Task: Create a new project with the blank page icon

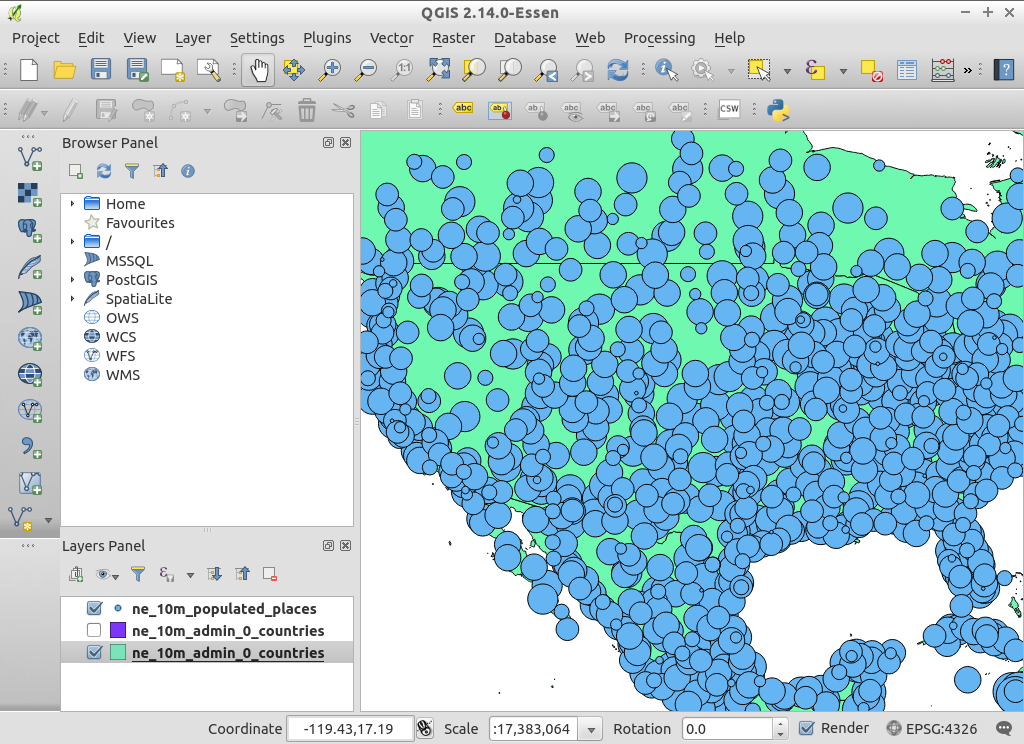Action: [x=29, y=69]
